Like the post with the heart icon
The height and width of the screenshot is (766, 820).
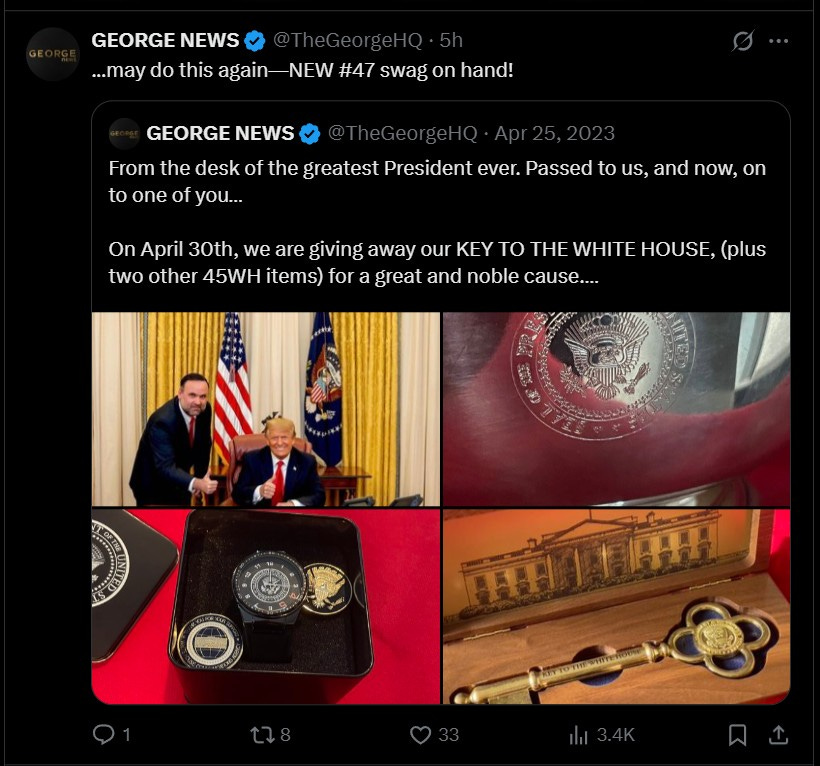coord(420,734)
